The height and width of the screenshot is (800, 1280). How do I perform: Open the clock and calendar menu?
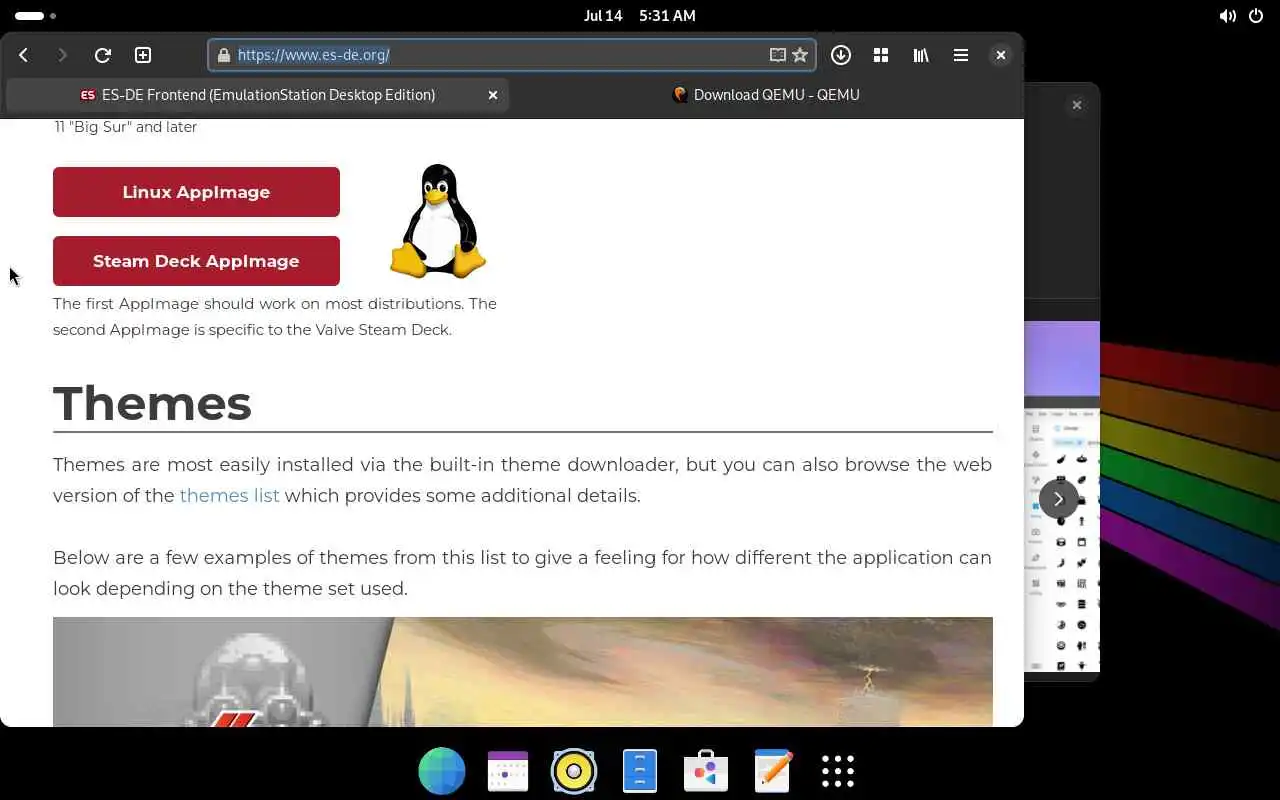(640, 16)
